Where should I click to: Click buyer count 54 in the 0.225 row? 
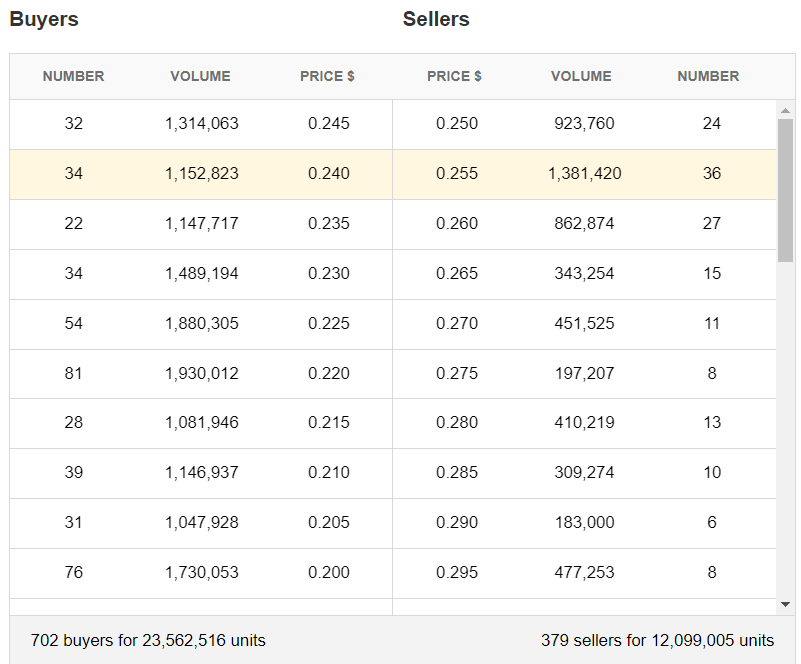click(74, 324)
